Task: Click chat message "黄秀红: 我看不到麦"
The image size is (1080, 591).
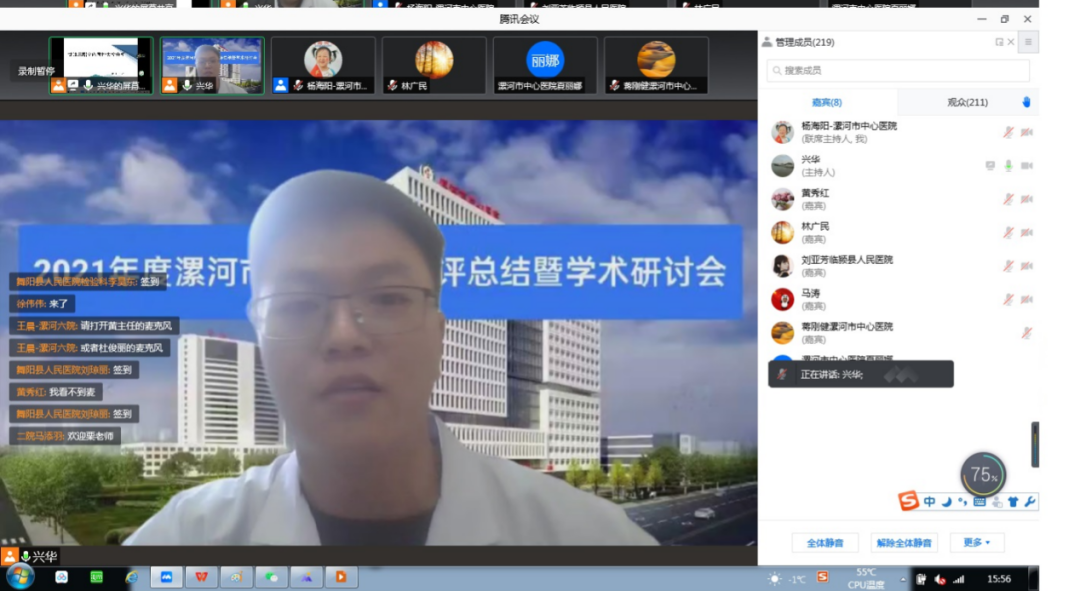Action: pos(56,391)
